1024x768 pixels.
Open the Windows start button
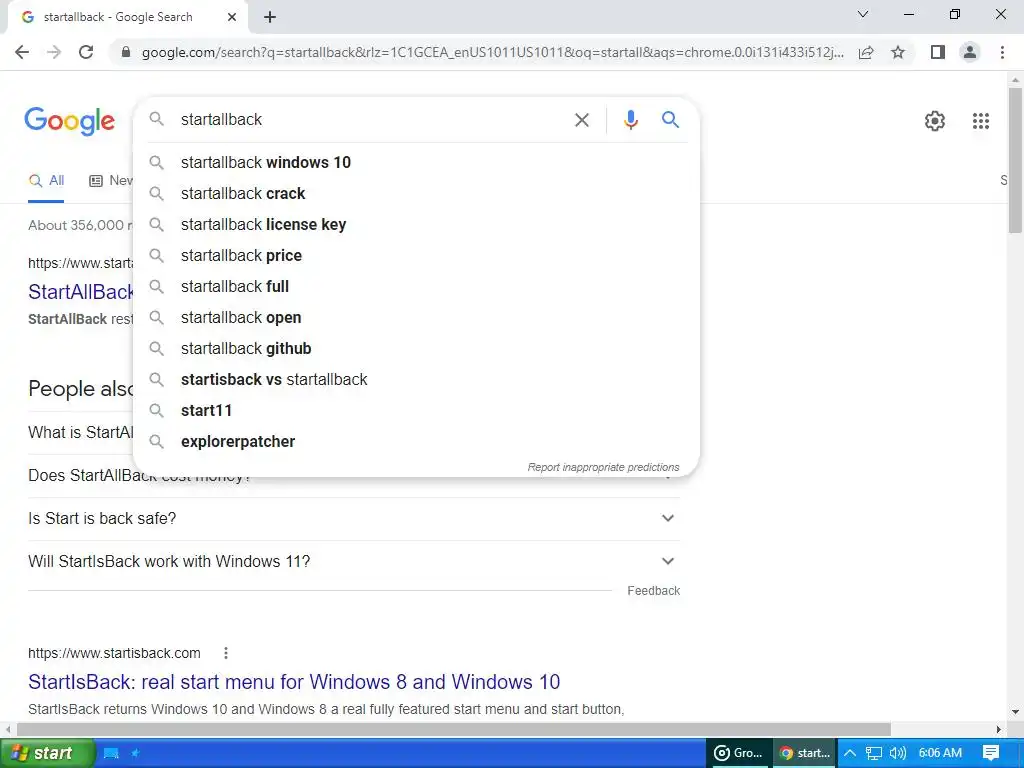(x=47, y=753)
